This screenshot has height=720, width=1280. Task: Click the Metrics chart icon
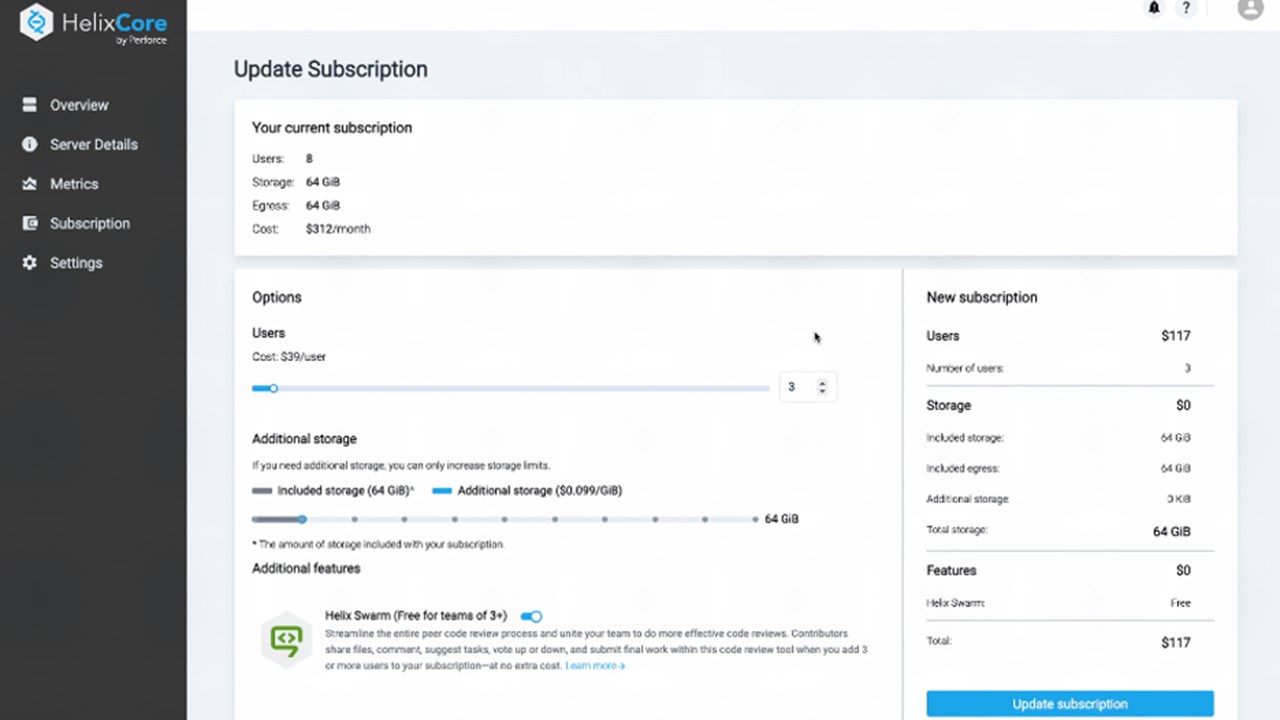[x=30, y=184]
